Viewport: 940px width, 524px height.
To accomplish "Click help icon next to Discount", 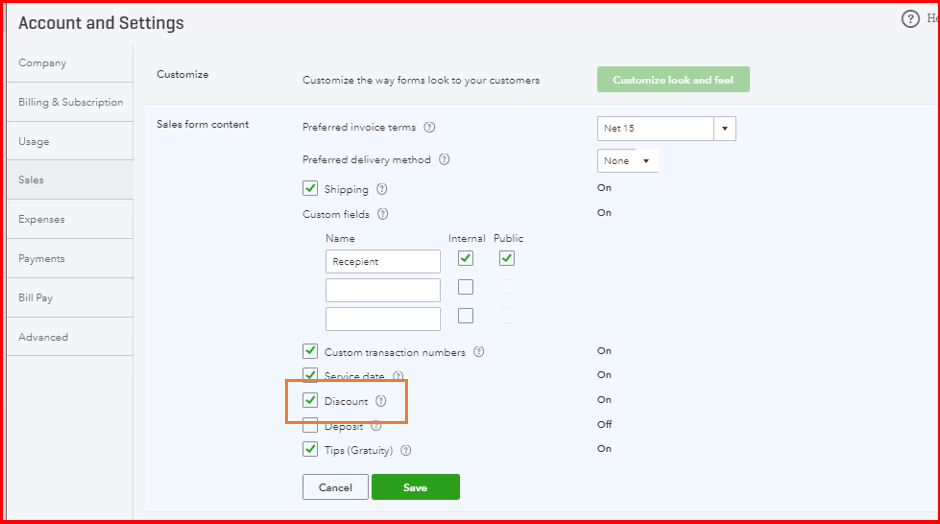I will point(381,401).
